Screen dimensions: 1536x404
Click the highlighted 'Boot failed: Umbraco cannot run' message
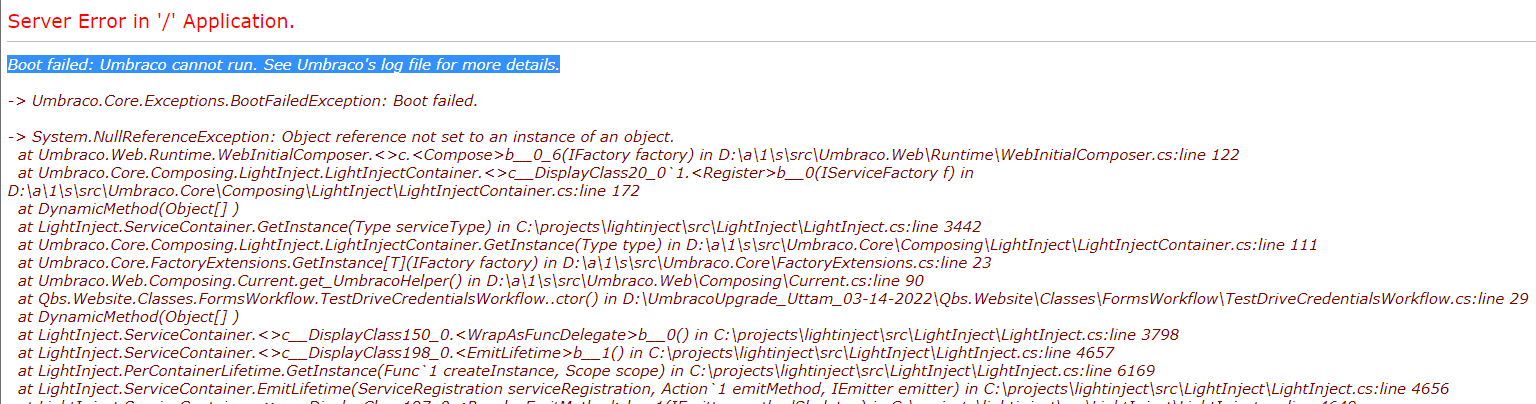point(283,65)
